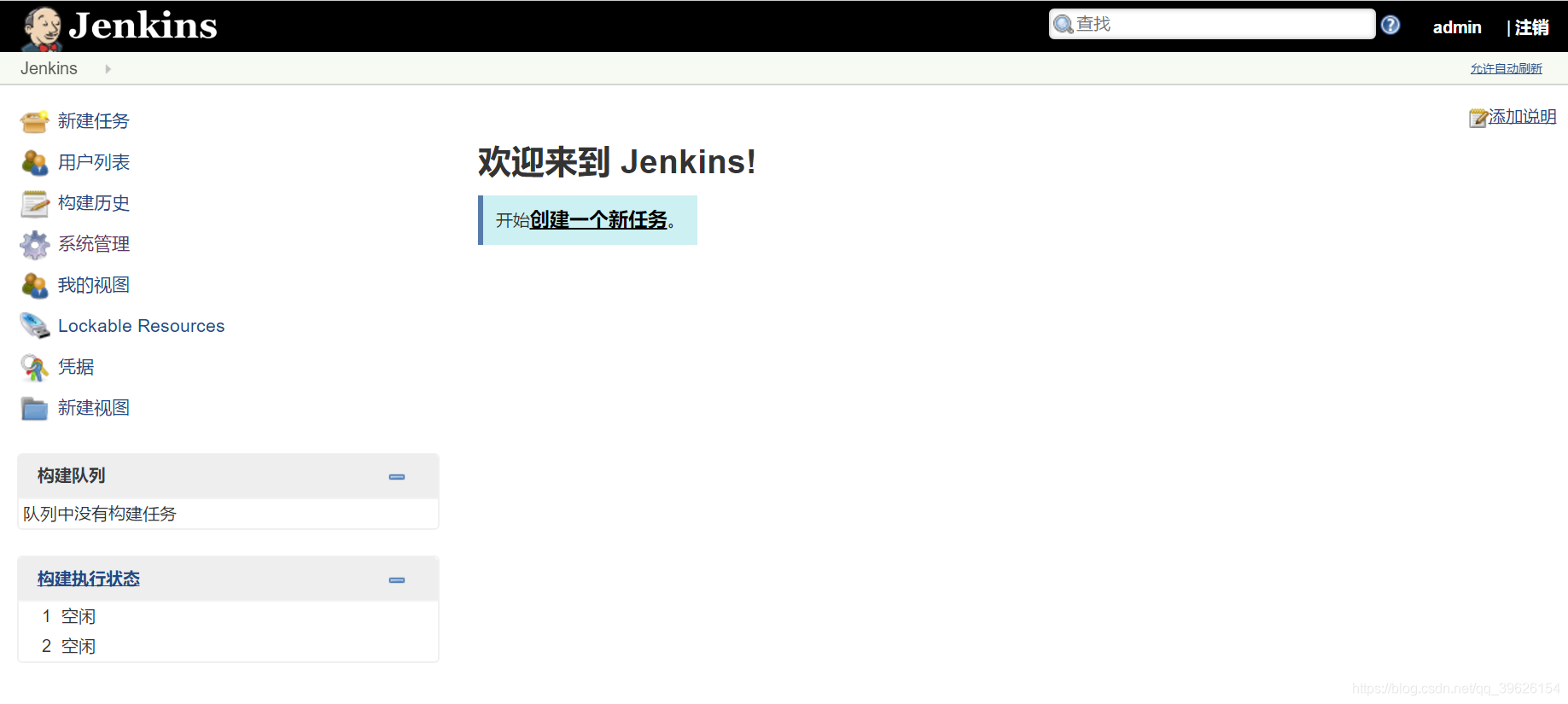Click the 构建队列 panel title
Viewport: 1568px width, 704px height.
(x=72, y=475)
